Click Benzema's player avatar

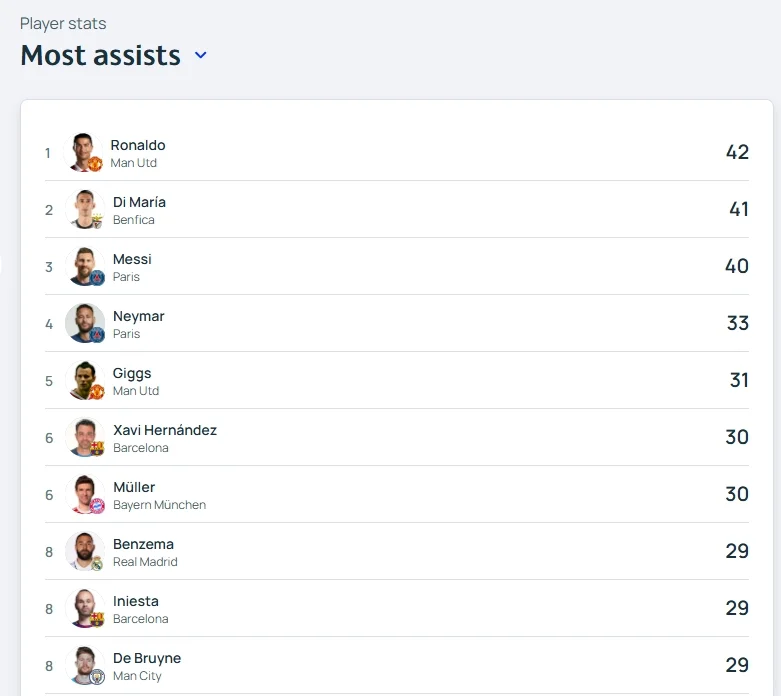(x=85, y=551)
